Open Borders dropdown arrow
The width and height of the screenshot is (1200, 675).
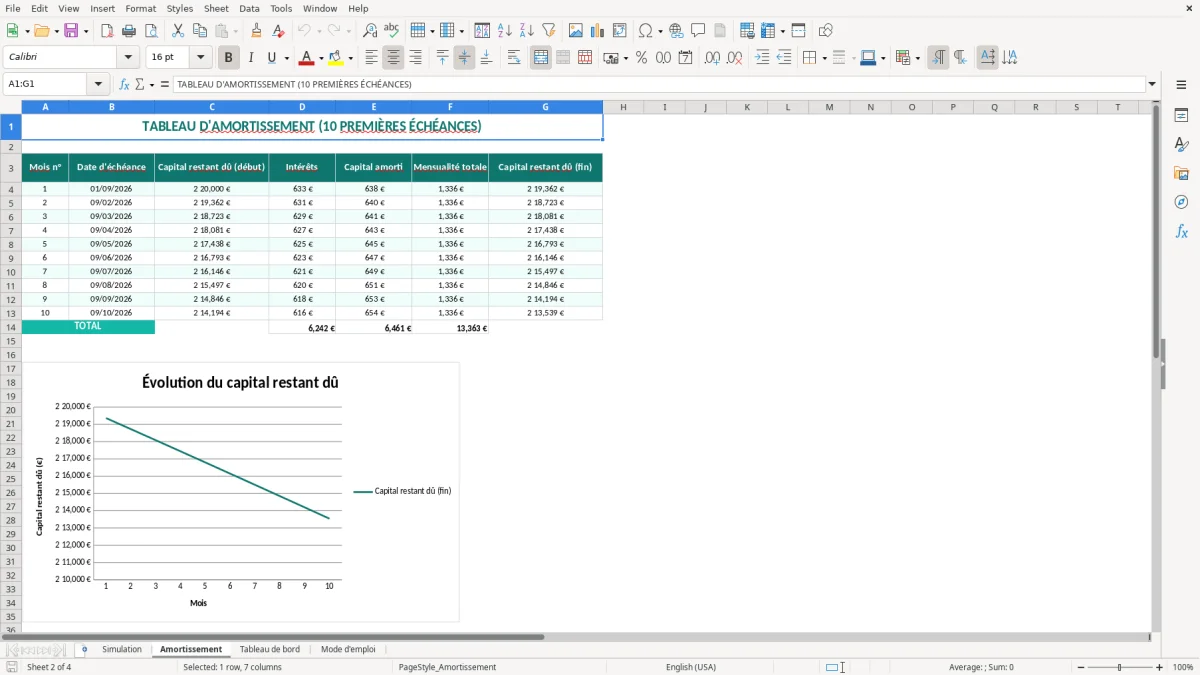[x=827, y=58]
